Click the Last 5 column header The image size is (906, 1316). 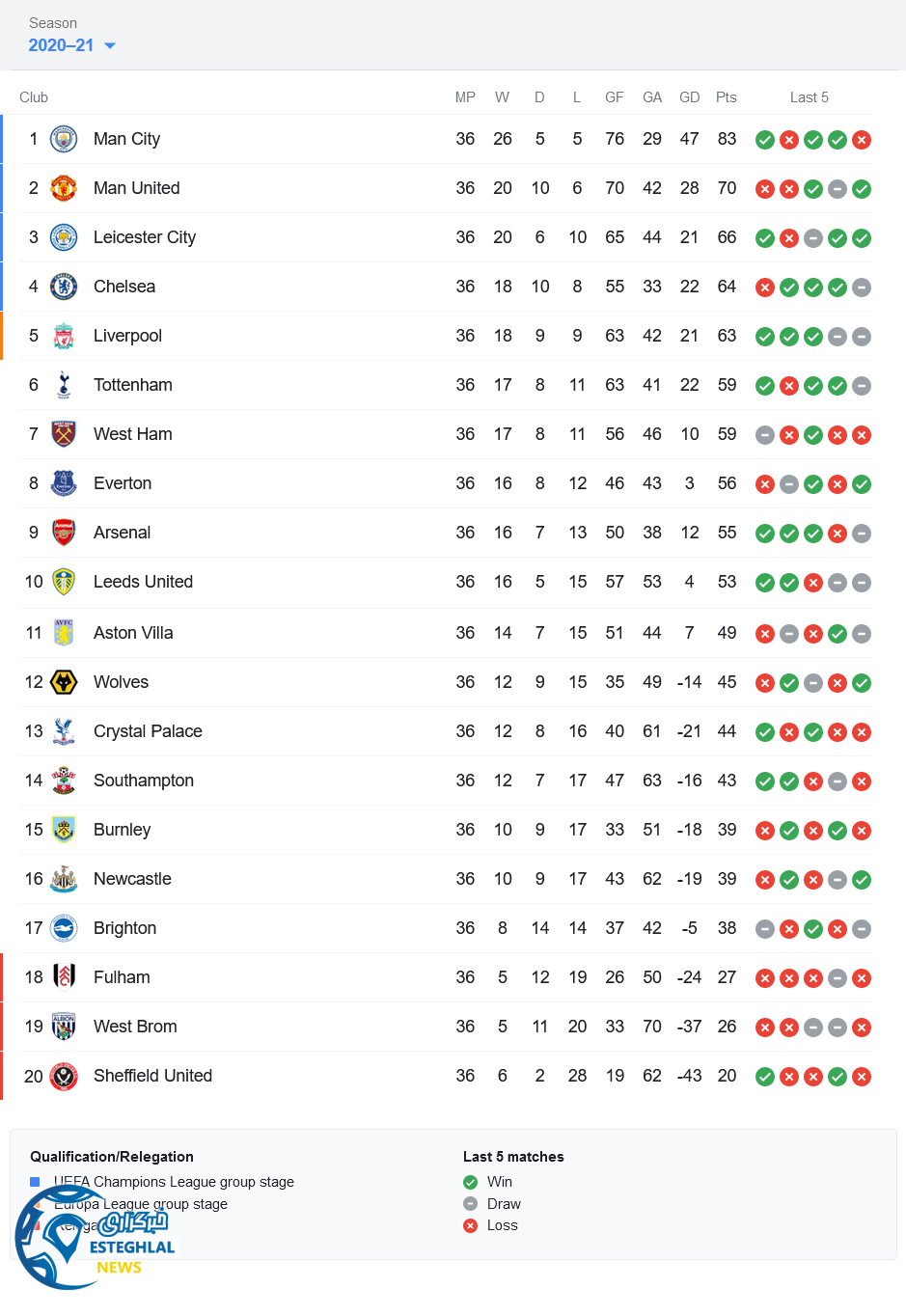[x=809, y=97]
